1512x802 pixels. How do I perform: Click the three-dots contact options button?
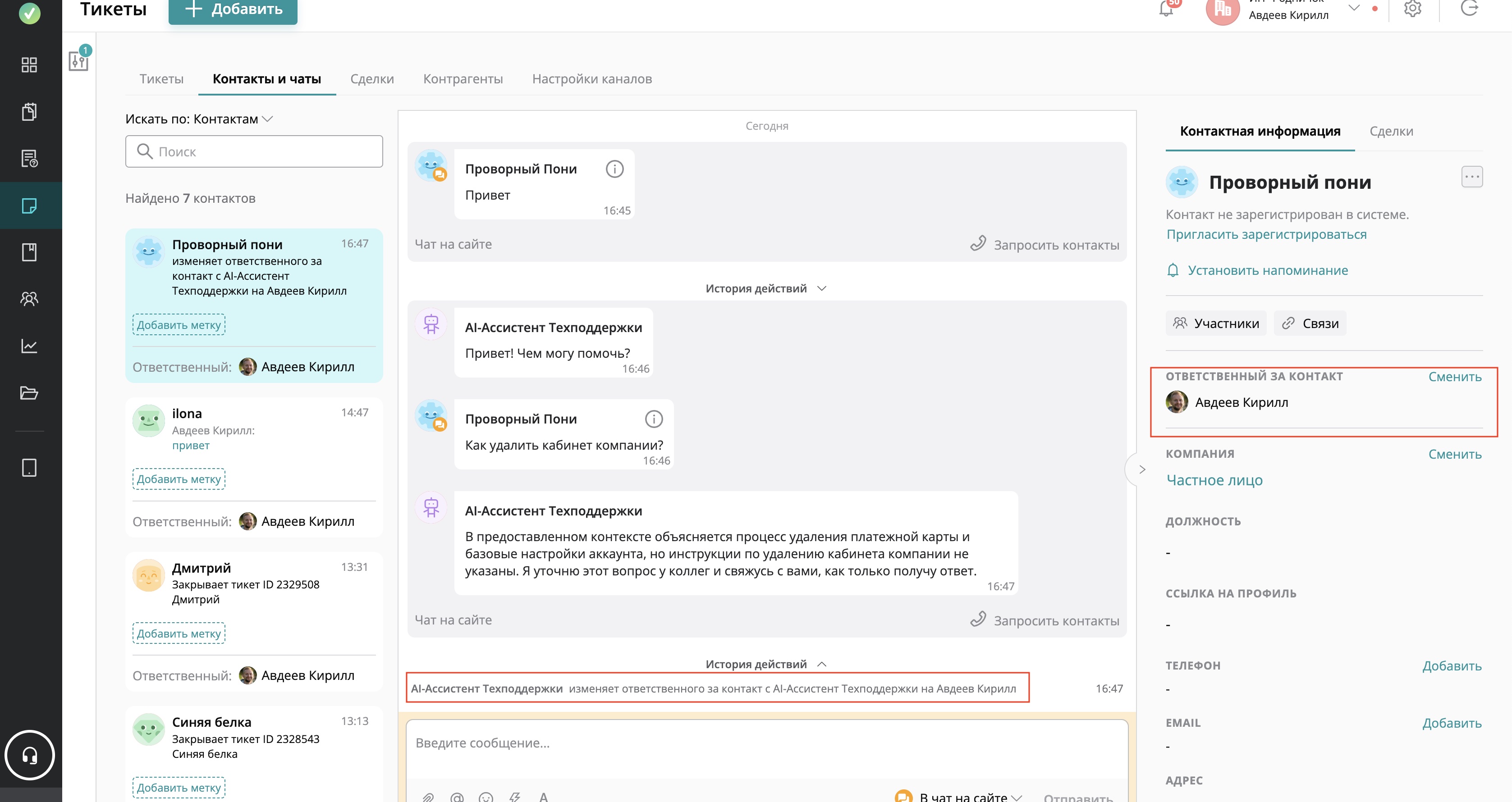[x=1471, y=177]
